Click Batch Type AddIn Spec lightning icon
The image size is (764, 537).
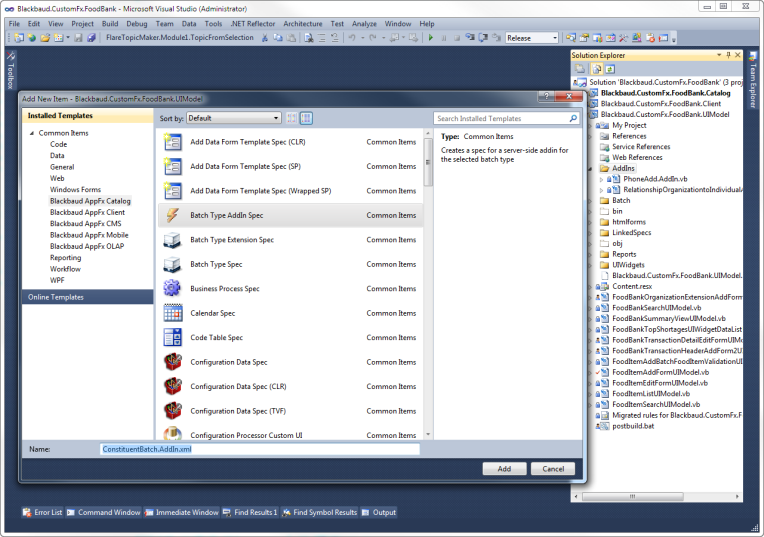point(172,215)
